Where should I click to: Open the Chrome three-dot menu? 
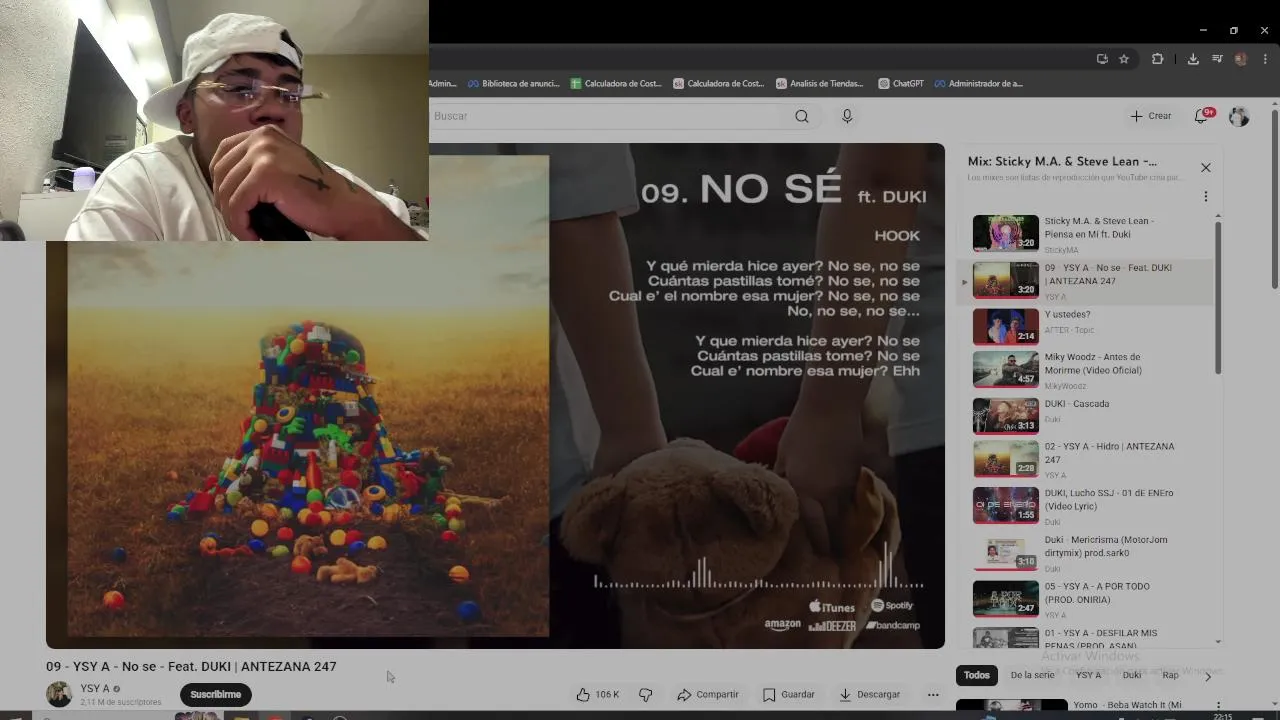pos(1265,59)
